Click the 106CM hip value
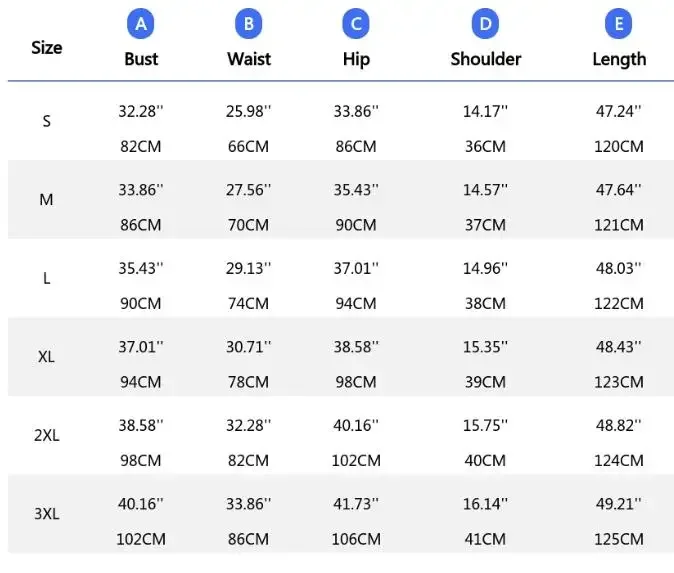Screen dimensions: 674x573 pos(356,539)
